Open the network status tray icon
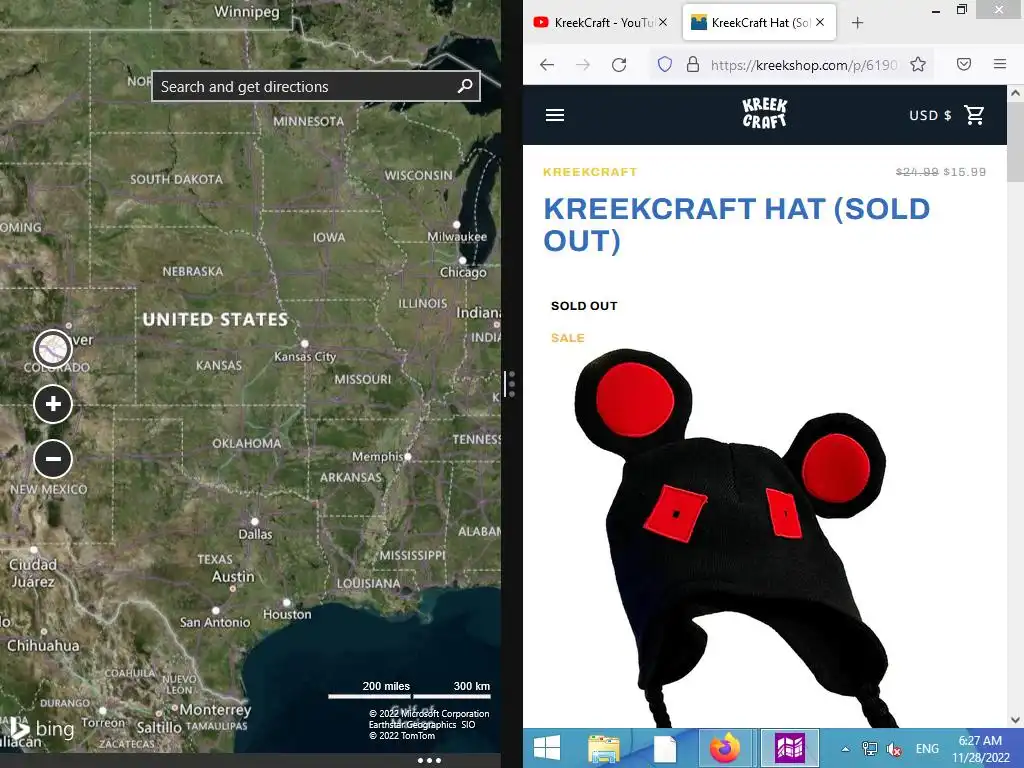This screenshot has height=768, width=1024. (x=869, y=748)
